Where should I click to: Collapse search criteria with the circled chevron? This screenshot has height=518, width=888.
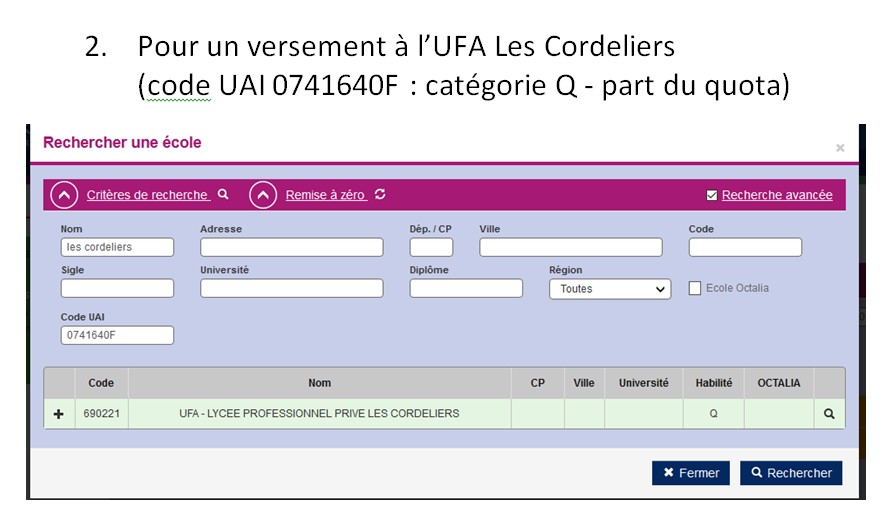[64, 195]
